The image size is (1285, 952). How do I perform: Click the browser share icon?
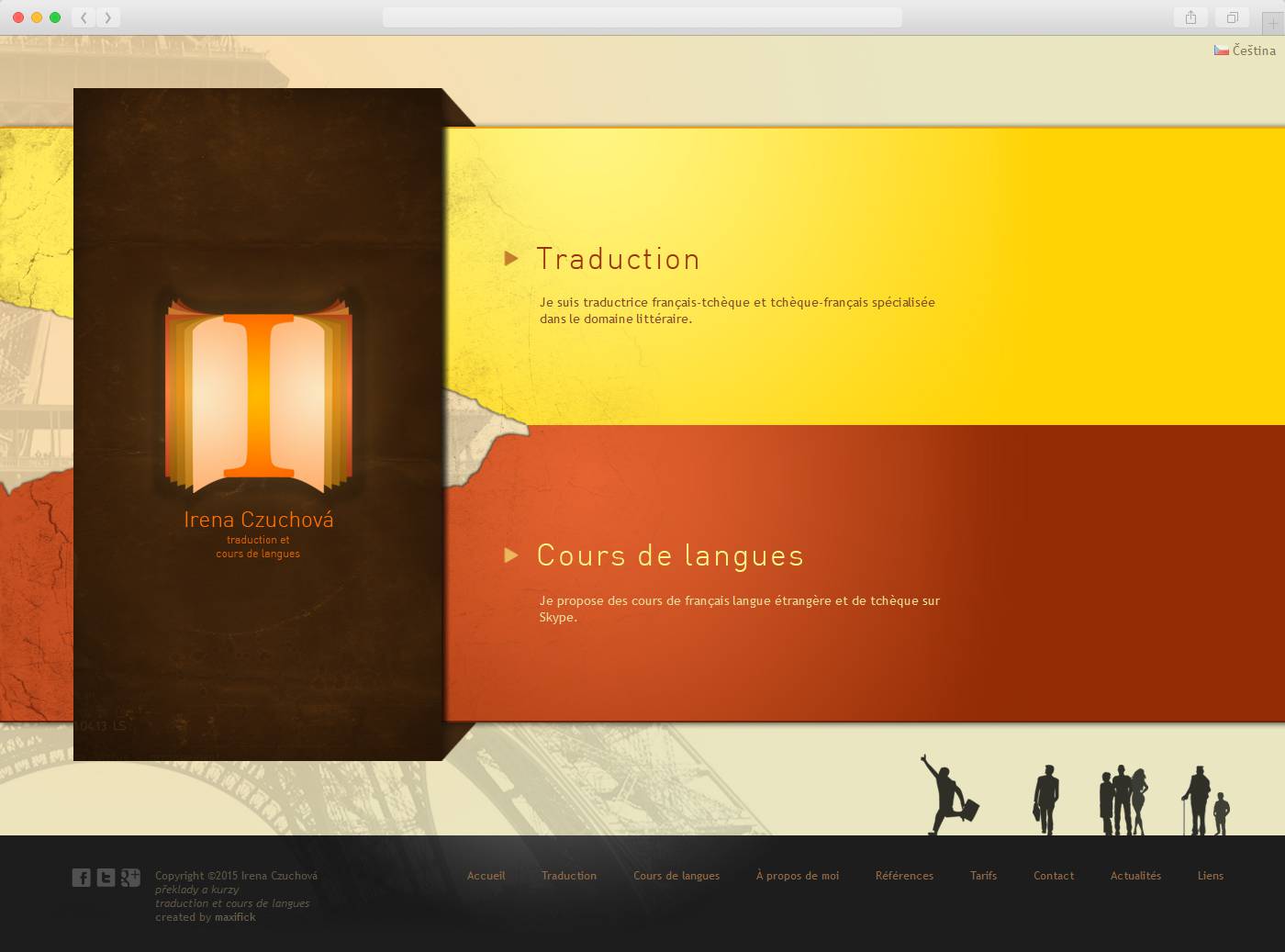1190,17
